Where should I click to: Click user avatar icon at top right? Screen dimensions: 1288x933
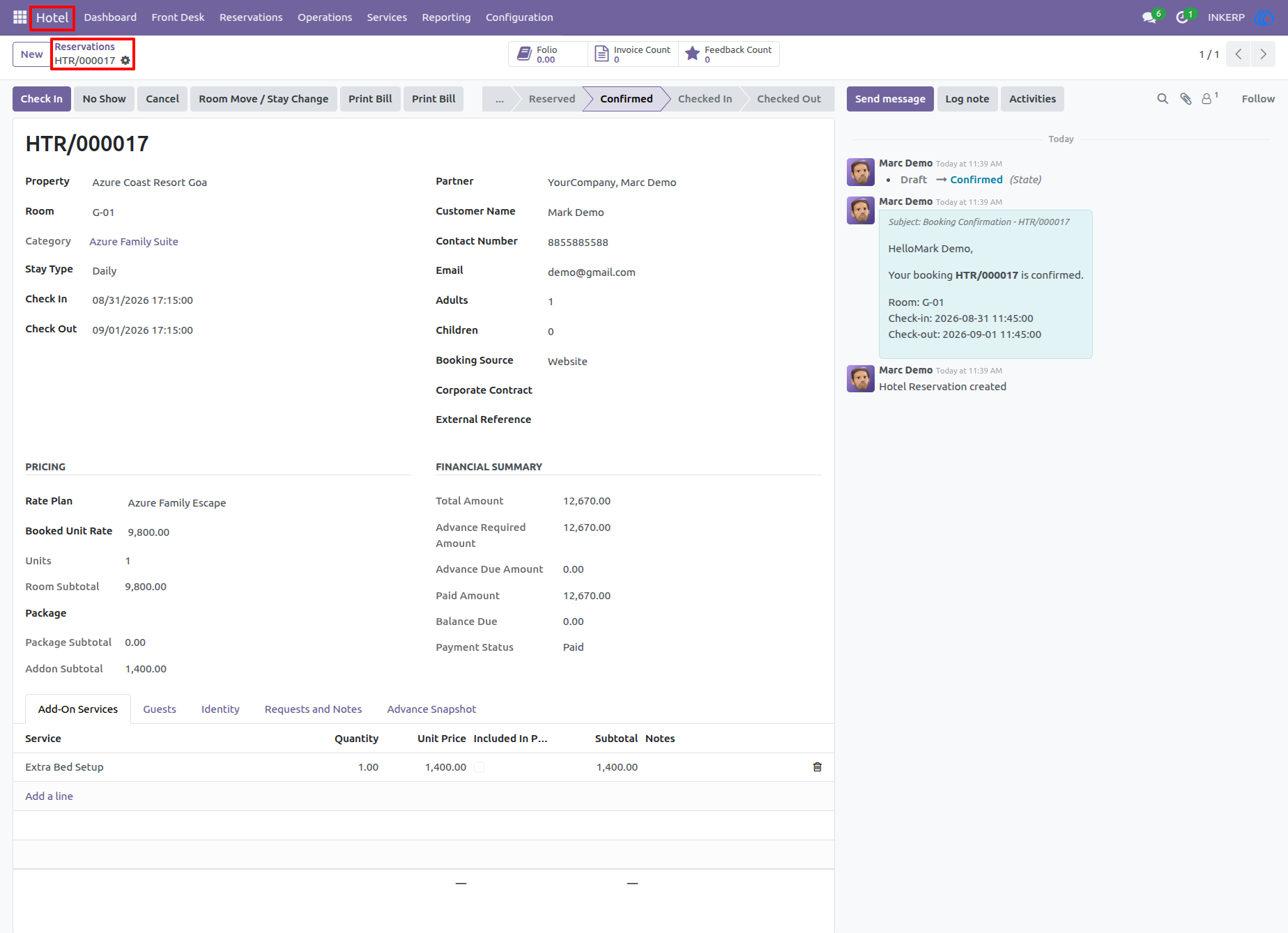(1264, 17)
